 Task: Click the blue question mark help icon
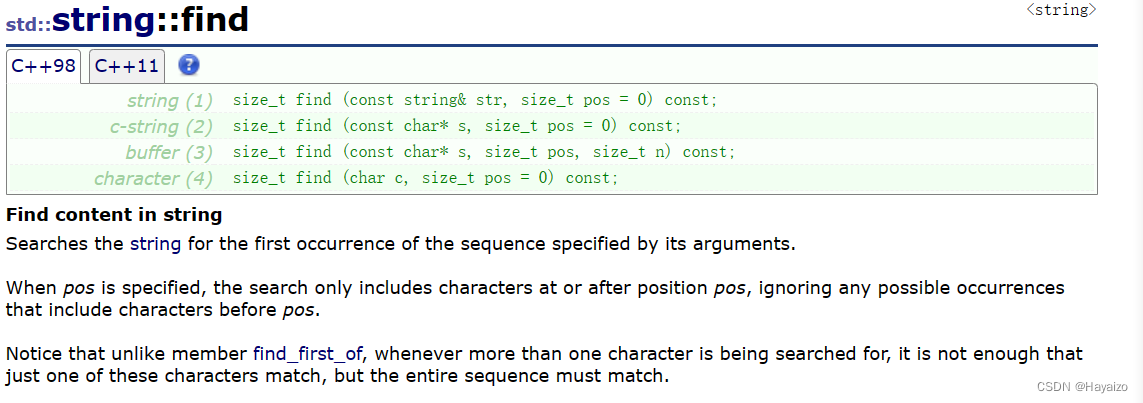pyautogui.click(x=188, y=65)
